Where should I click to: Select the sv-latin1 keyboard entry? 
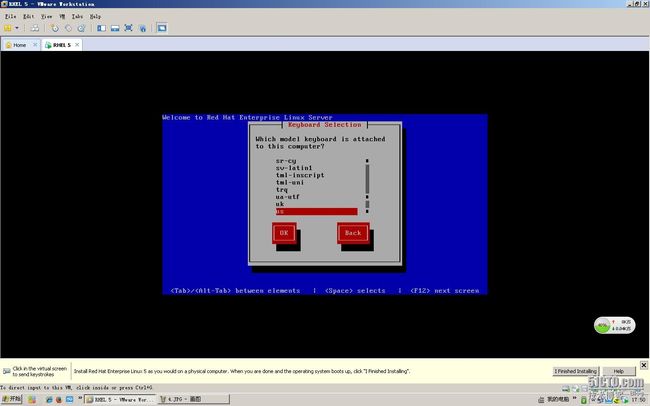[x=294, y=168]
